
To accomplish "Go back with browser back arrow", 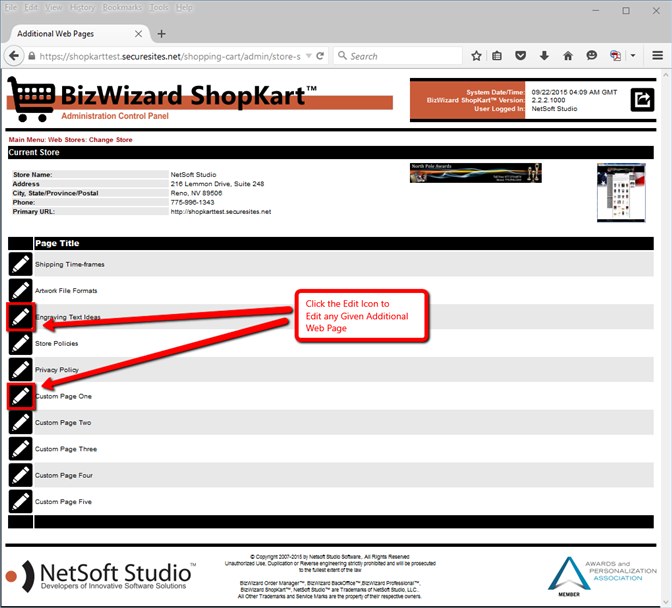I will [x=14, y=56].
